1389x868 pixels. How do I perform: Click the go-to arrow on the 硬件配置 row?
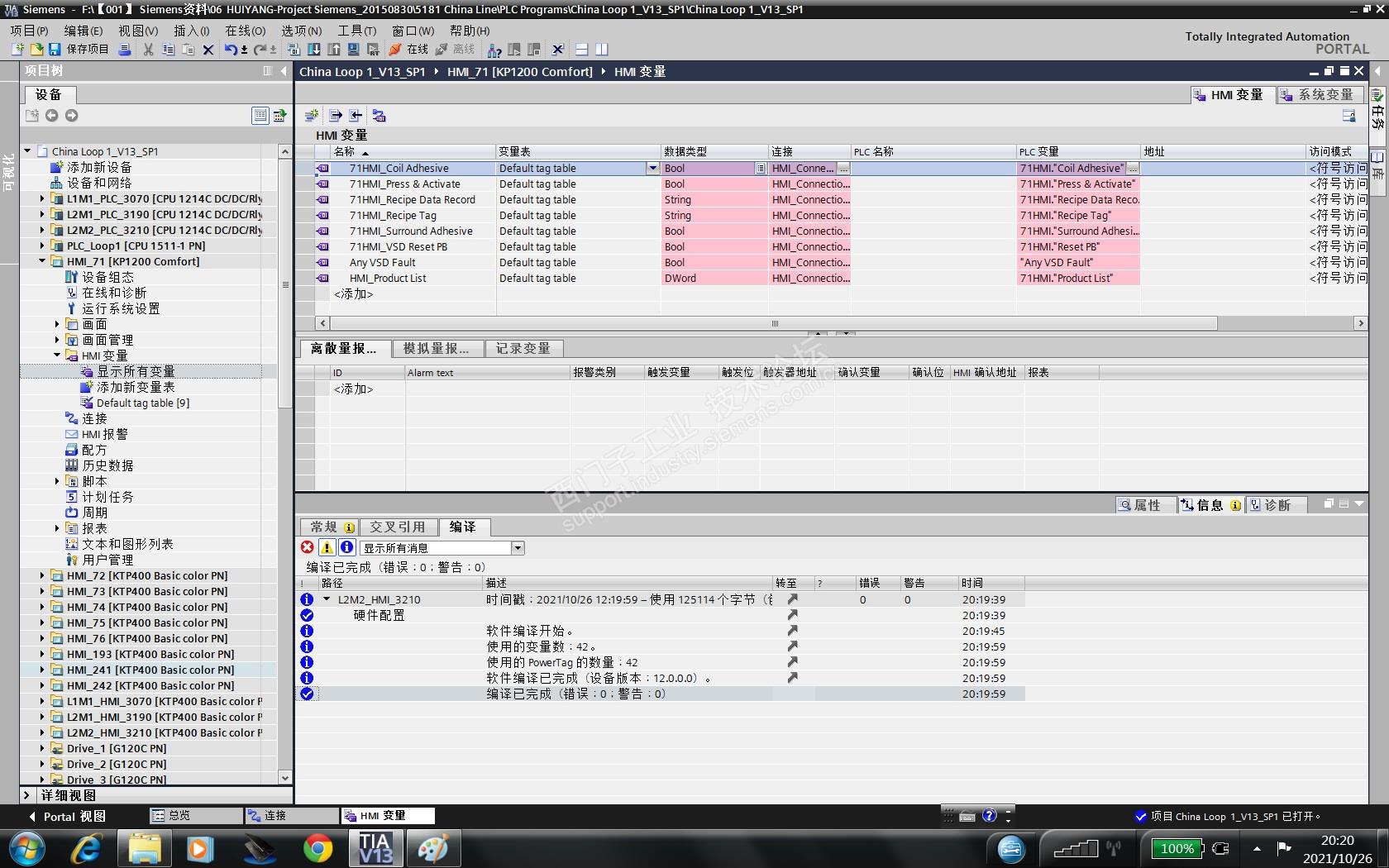coord(792,615)
